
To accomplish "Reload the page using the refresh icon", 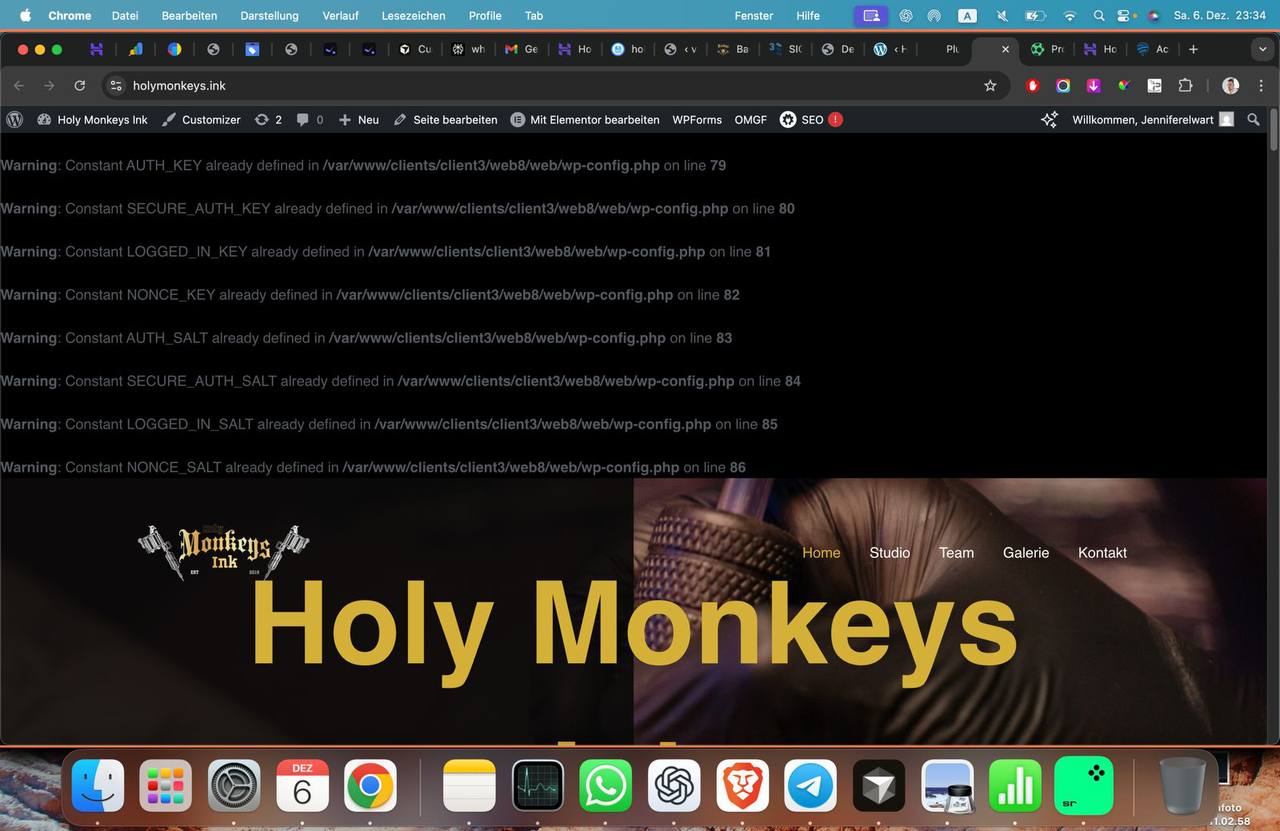I will (80, 86).
